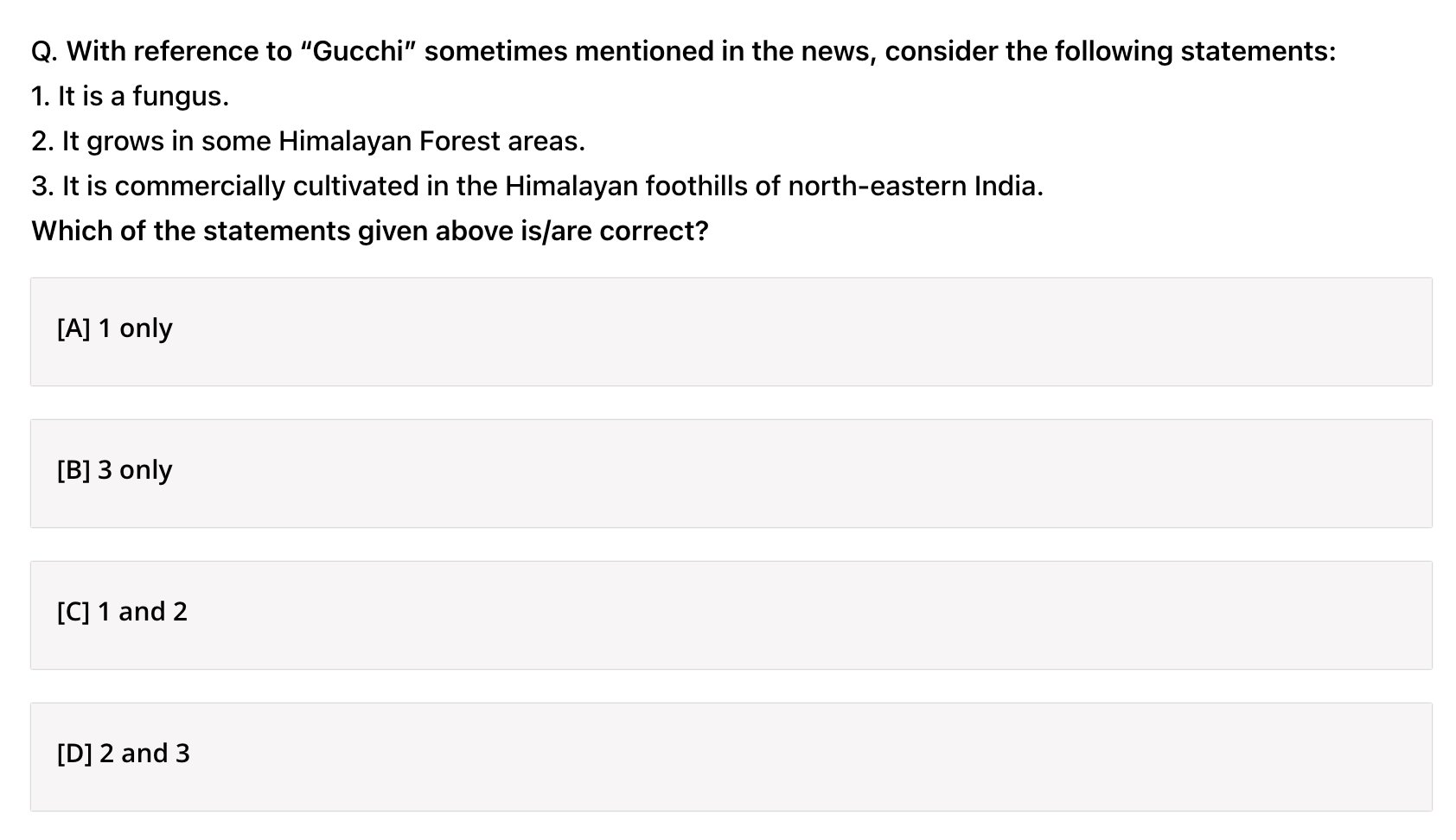The width and height of the screenshot is (1456, 840).
Task: Click "Himalayan Forest areas" in statement 2
Action: point(431,142)
